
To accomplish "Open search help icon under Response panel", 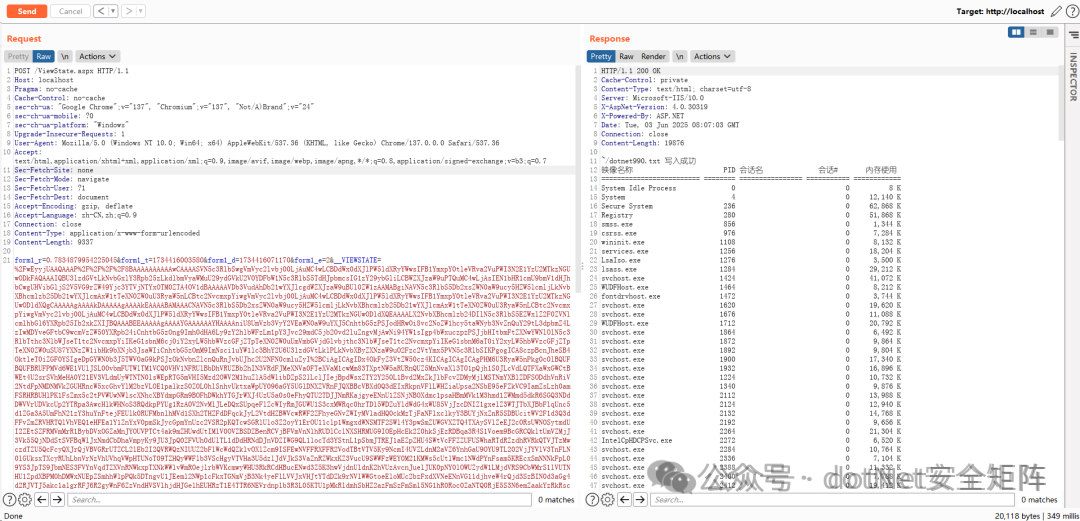I will click(x=594, y=500).
